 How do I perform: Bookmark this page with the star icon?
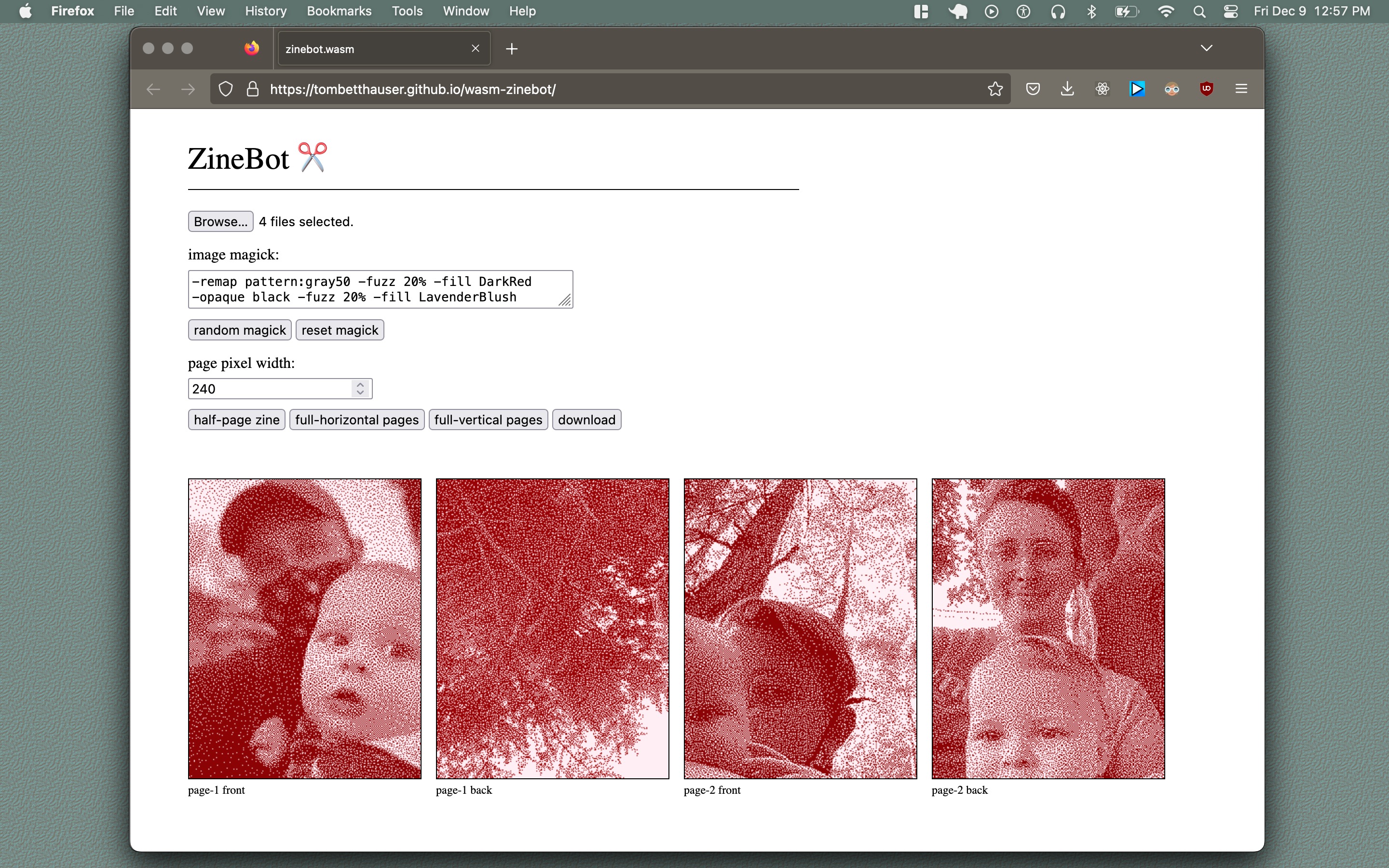[994, 89]
